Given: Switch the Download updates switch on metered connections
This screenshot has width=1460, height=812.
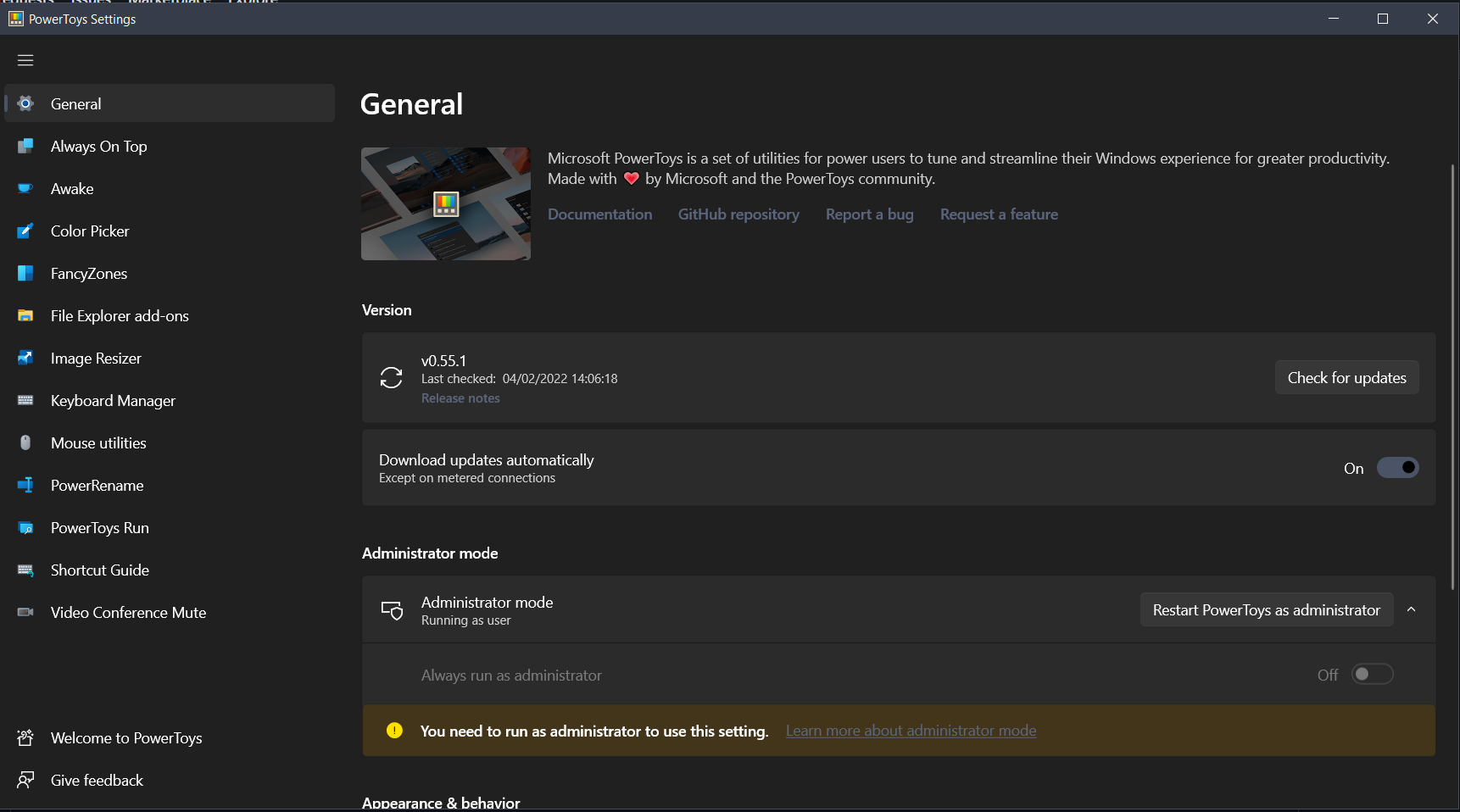Looking at the screenshot, I should 1398,467.
